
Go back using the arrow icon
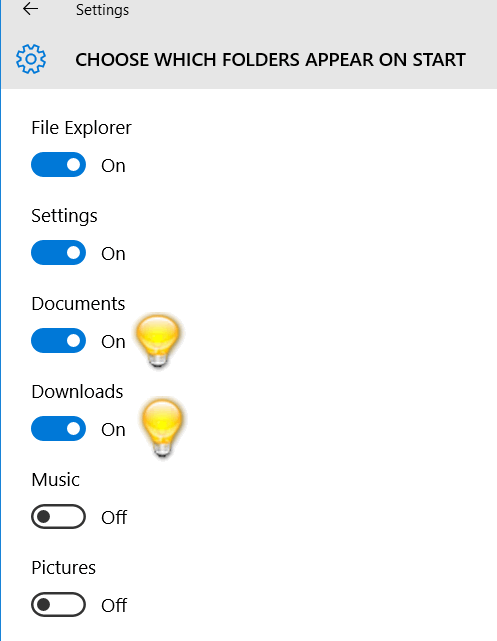31,9
